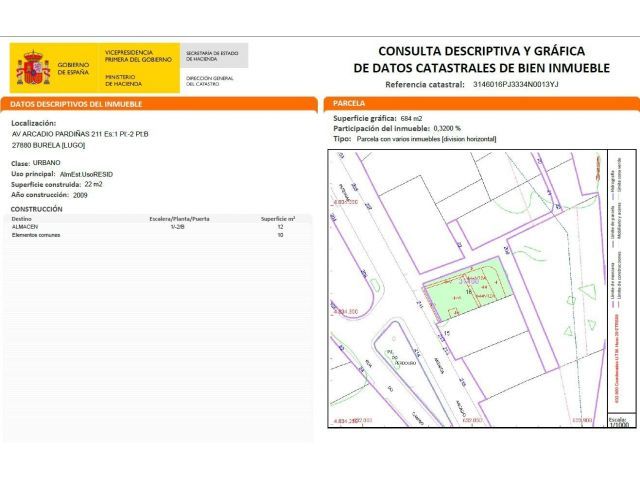Click the 'Uso principal:' label
Image resolution: width=640 pixels, height=480 pixels.
[x=33, y=174]
